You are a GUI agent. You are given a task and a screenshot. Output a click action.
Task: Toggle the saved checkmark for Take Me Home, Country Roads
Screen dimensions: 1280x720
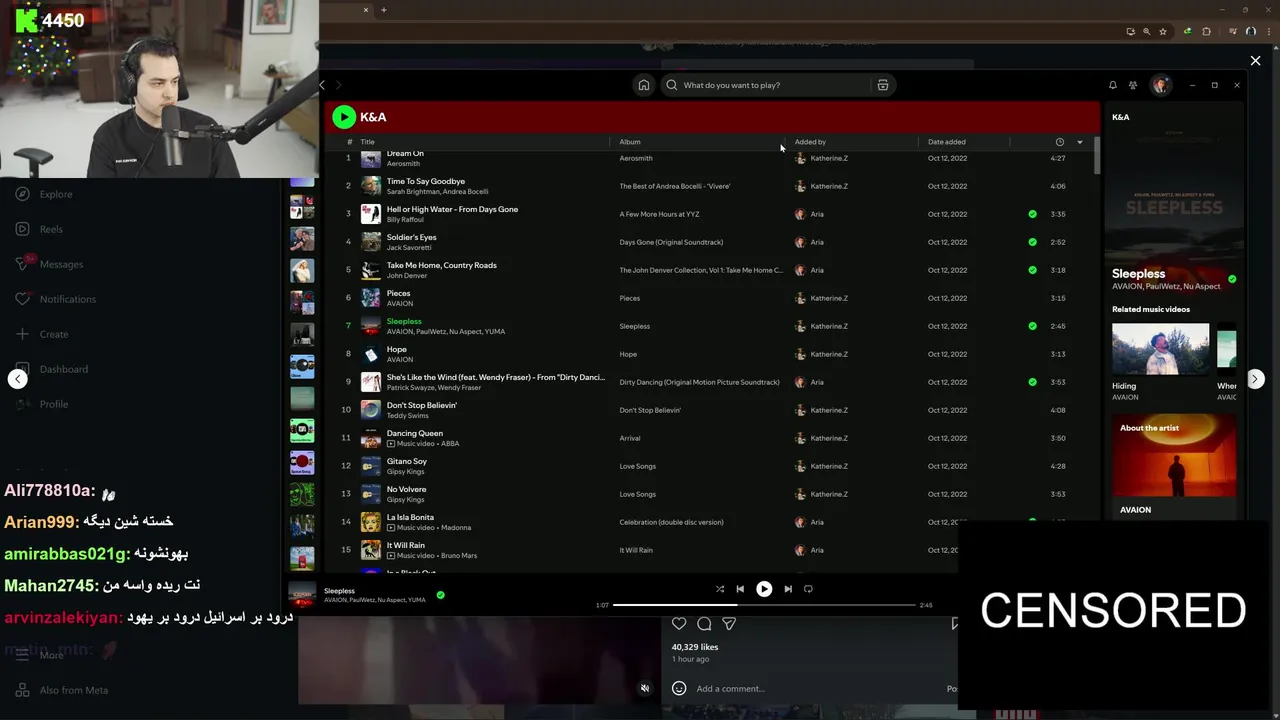point(1033,270)
